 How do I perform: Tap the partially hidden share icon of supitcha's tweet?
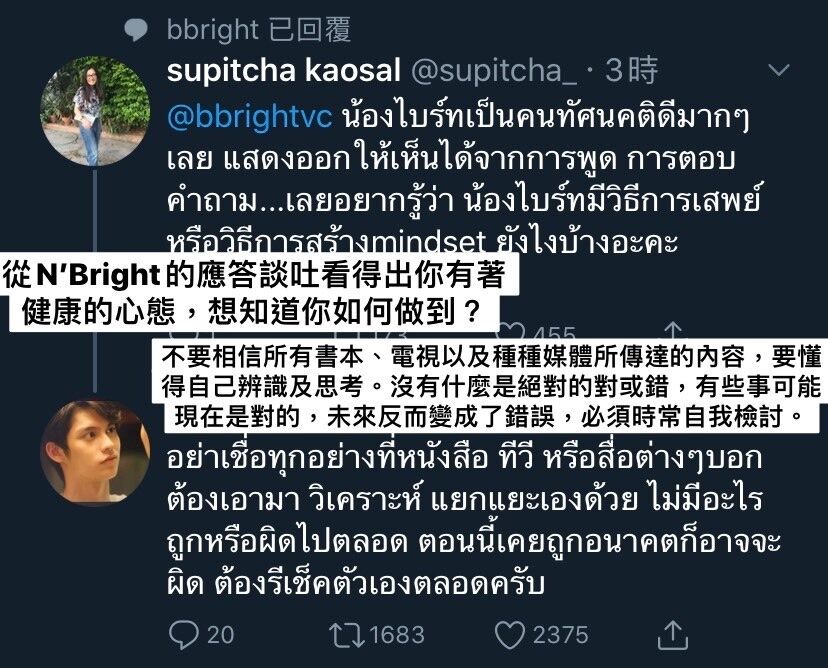click(672, 330)
